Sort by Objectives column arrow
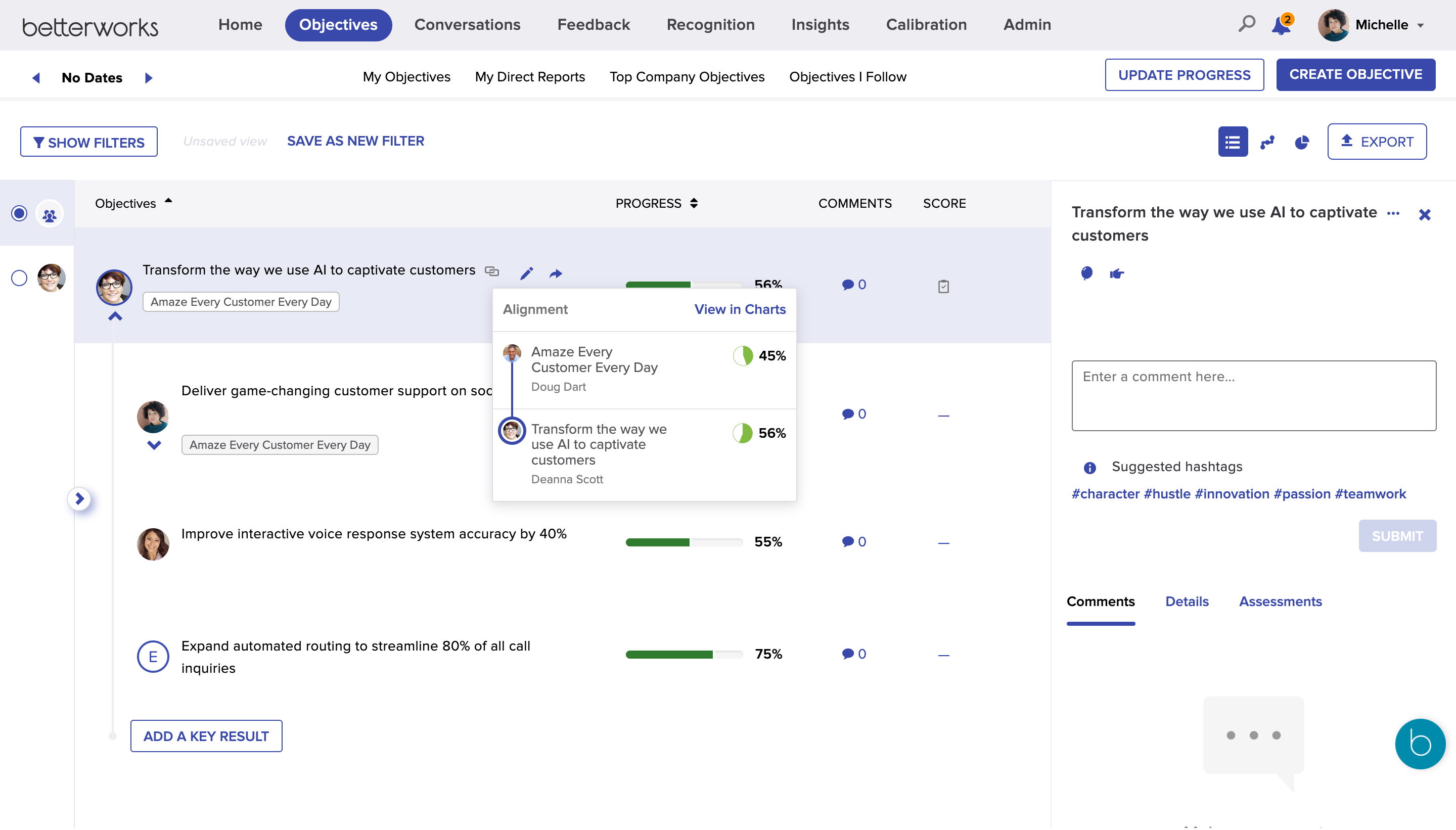The image size is (1456, 830). 168,201
